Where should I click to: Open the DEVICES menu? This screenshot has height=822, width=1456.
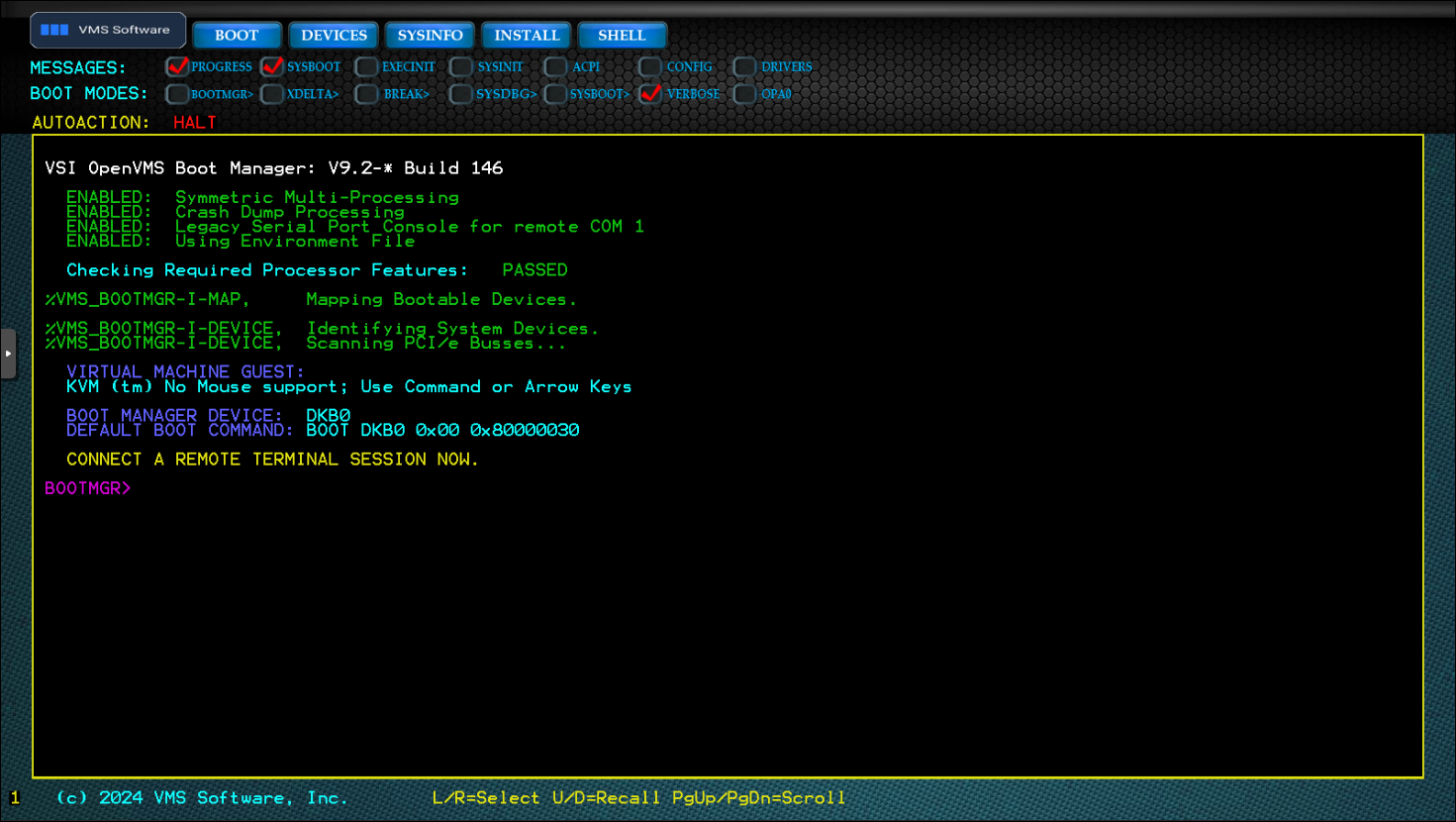tap(334, 36)
